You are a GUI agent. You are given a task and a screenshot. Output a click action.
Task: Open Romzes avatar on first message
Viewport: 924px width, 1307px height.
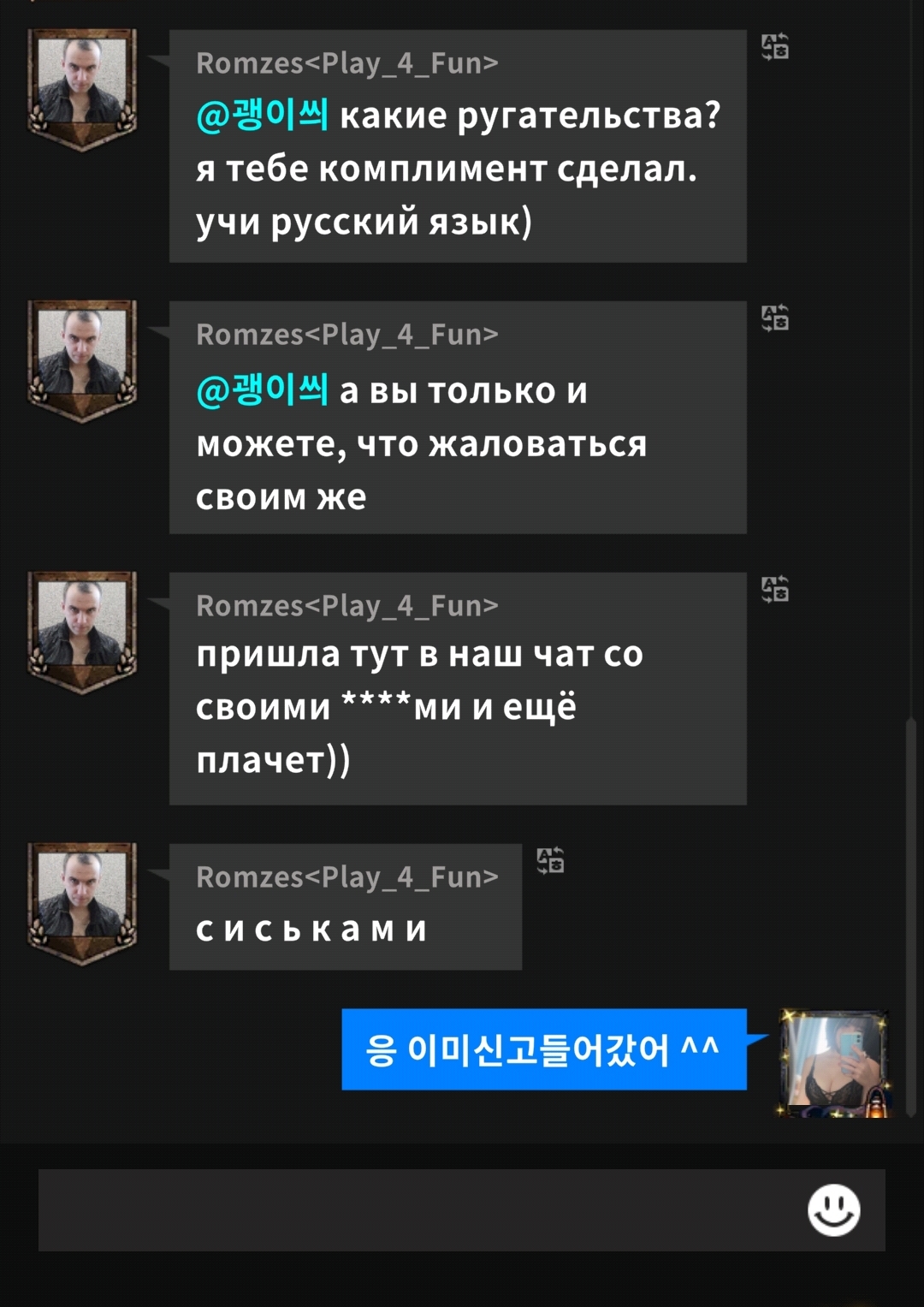coord(82,89)
